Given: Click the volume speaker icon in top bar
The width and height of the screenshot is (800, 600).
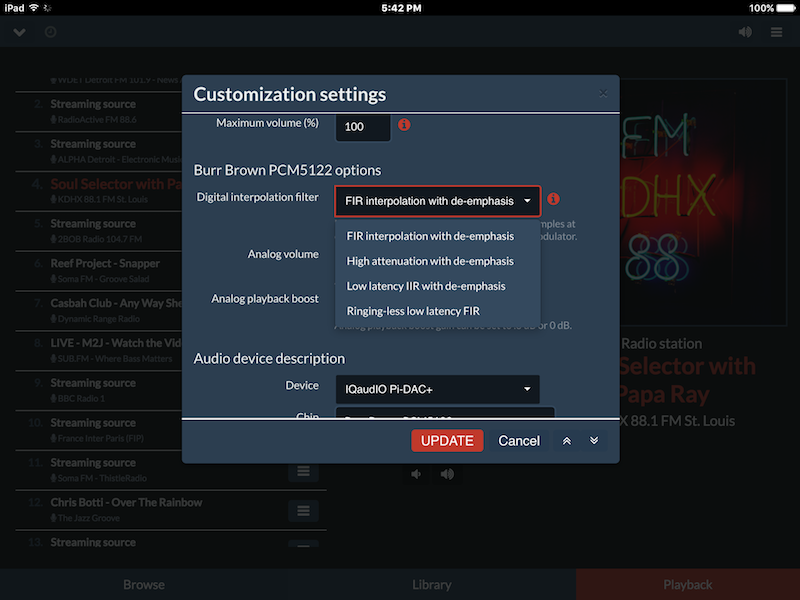Looking at the screenshot, I should (745, 32).
